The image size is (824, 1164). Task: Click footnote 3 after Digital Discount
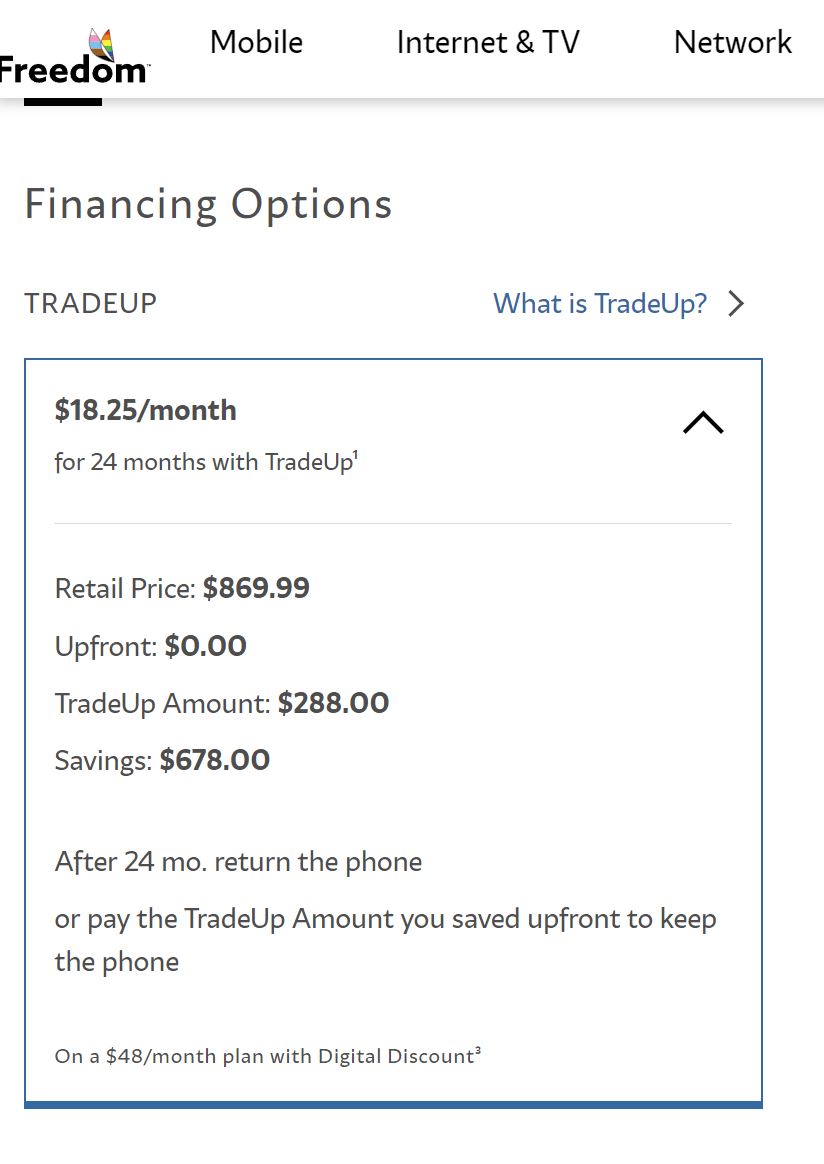pos(478,1050)
